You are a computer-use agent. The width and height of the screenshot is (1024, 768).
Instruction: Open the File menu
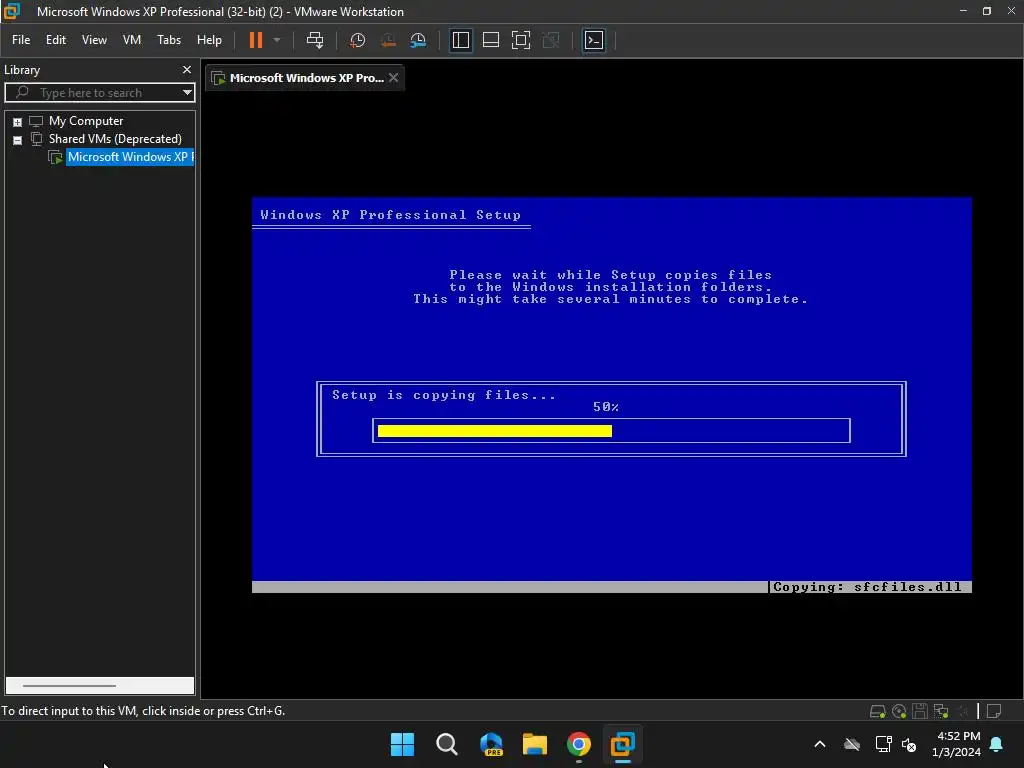(x=21, y=40)
